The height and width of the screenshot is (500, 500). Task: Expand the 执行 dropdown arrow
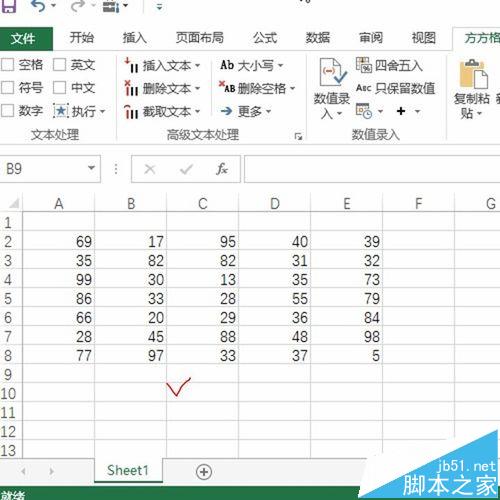[x=102, y=111]
